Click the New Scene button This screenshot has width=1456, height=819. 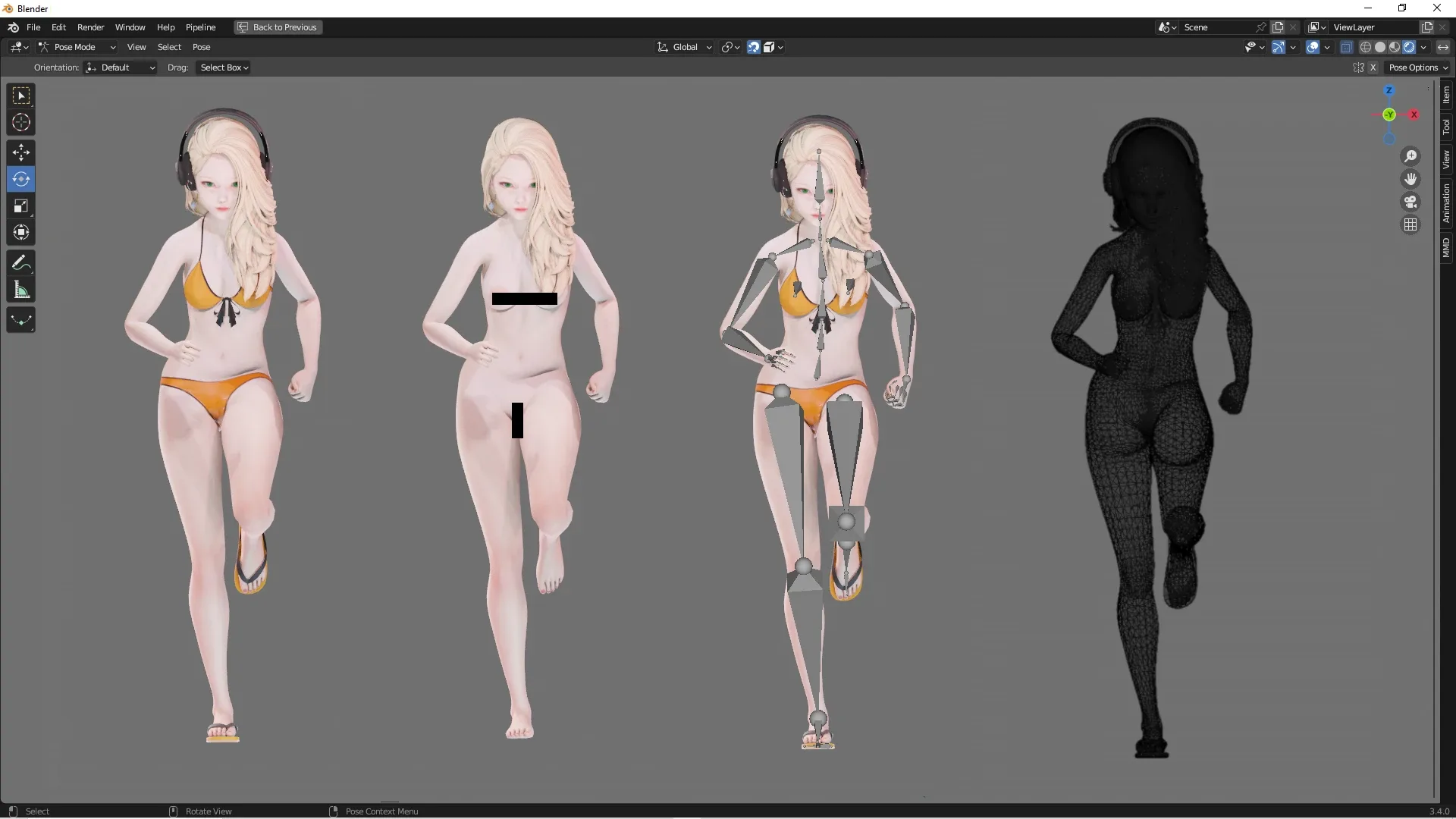pyautogui.click(x=1279, y=27)
